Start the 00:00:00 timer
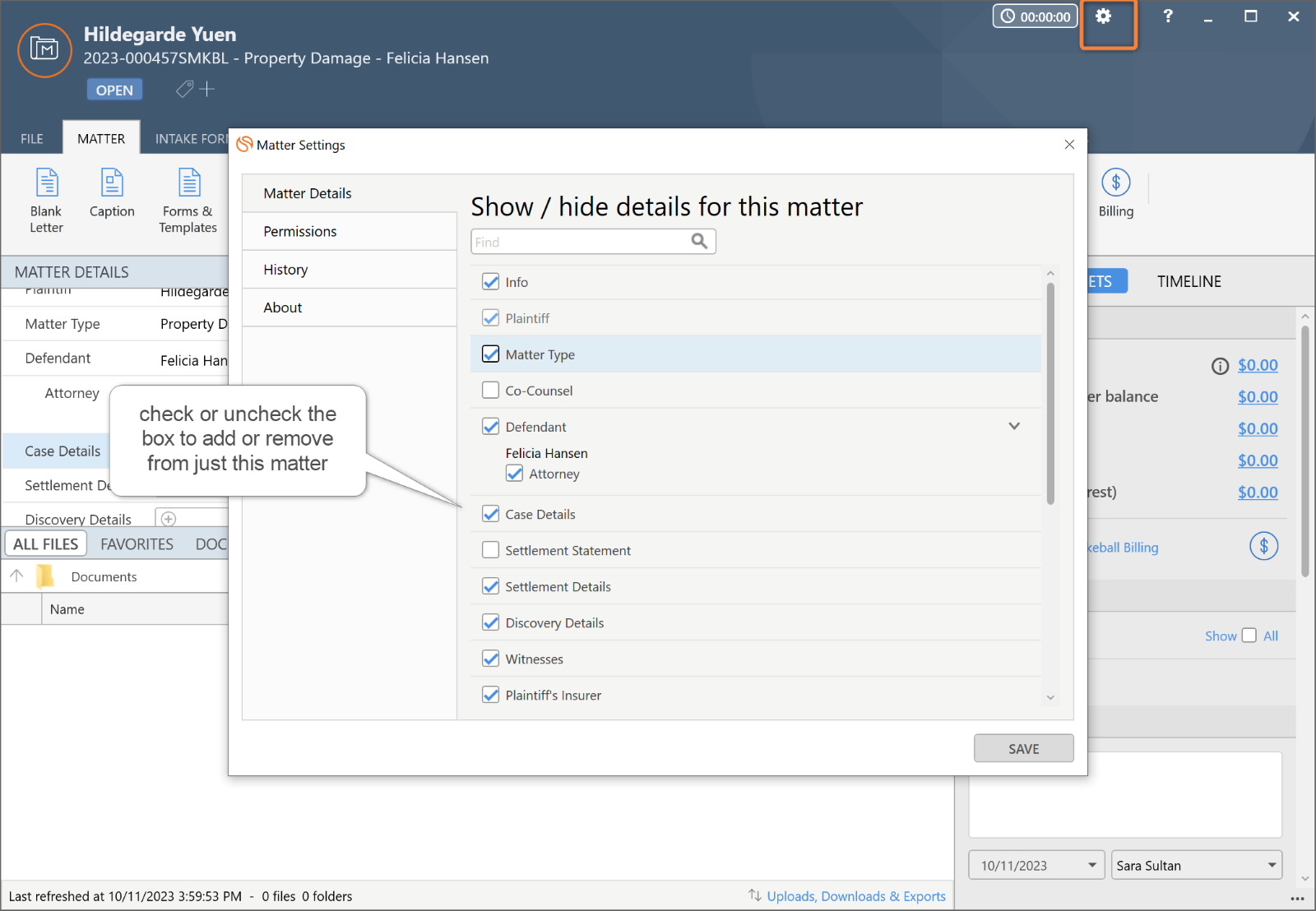Screen dimensions: 1316x911 click(x=1036, y=16)
